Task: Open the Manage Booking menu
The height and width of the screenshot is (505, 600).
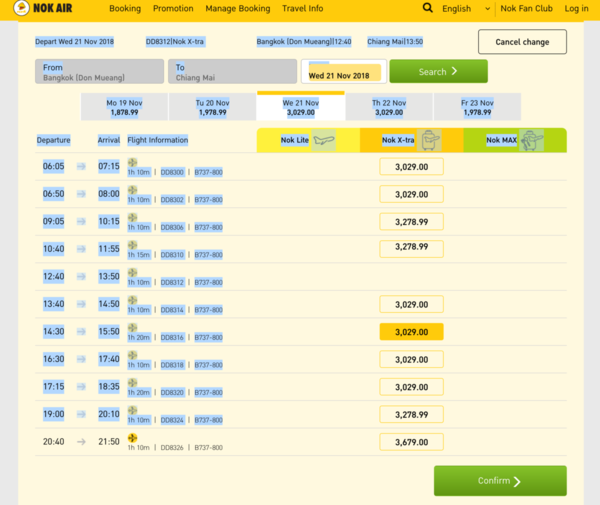Action: point(238,8)
